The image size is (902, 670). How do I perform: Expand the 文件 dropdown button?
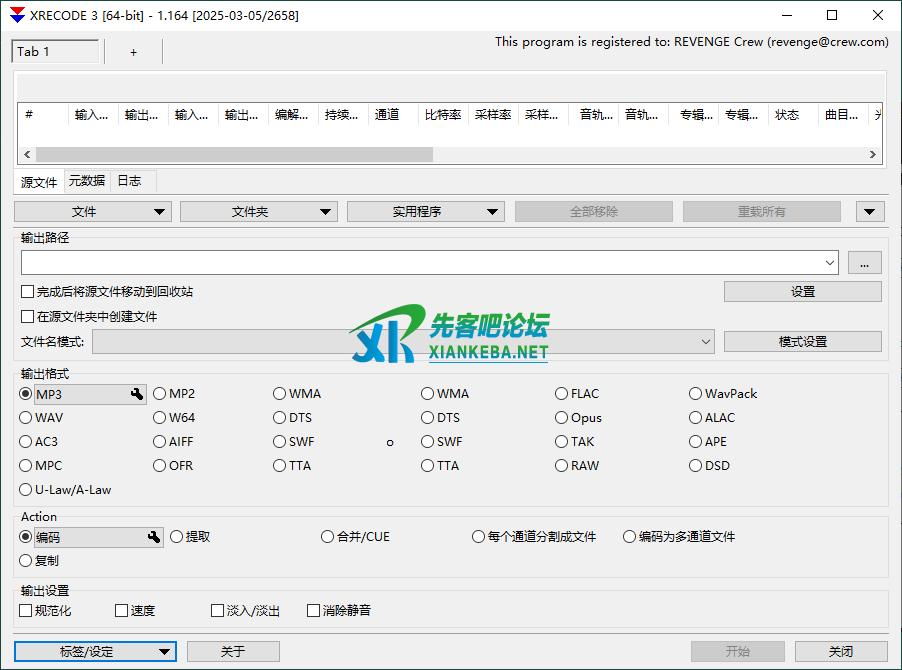pos(93,212)
